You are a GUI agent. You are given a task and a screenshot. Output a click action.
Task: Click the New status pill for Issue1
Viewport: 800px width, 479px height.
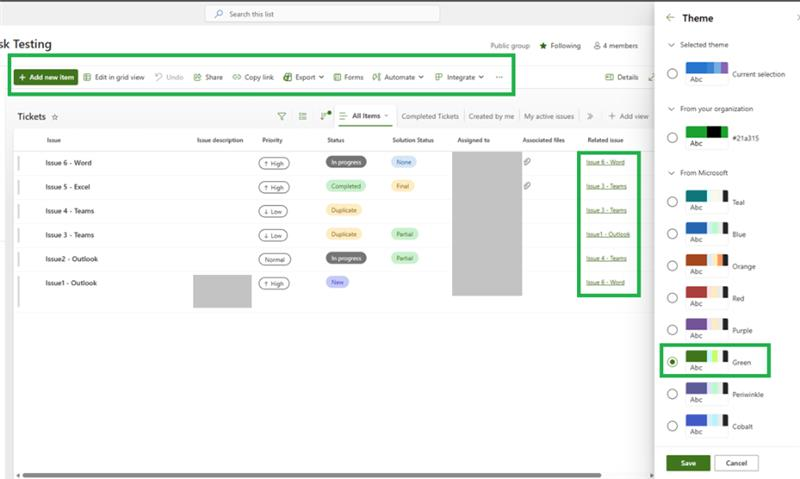(x=337, y=282)
